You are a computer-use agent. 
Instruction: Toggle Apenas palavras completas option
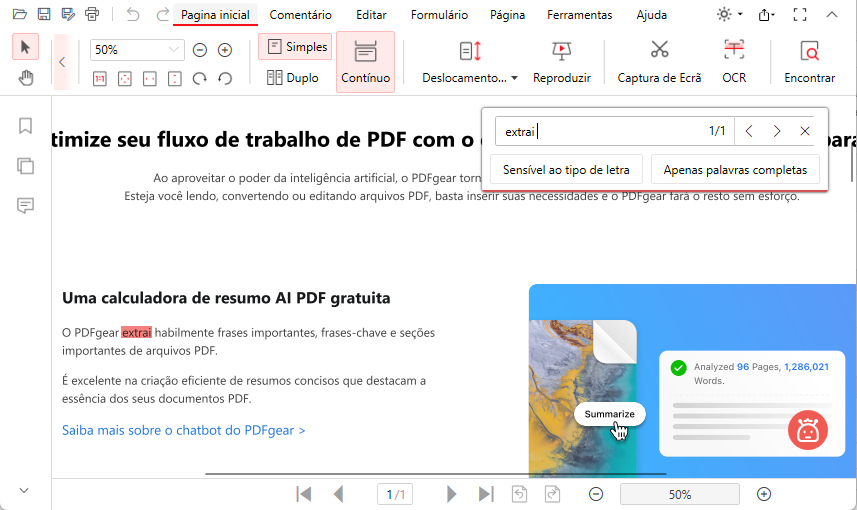pos(735,170)
